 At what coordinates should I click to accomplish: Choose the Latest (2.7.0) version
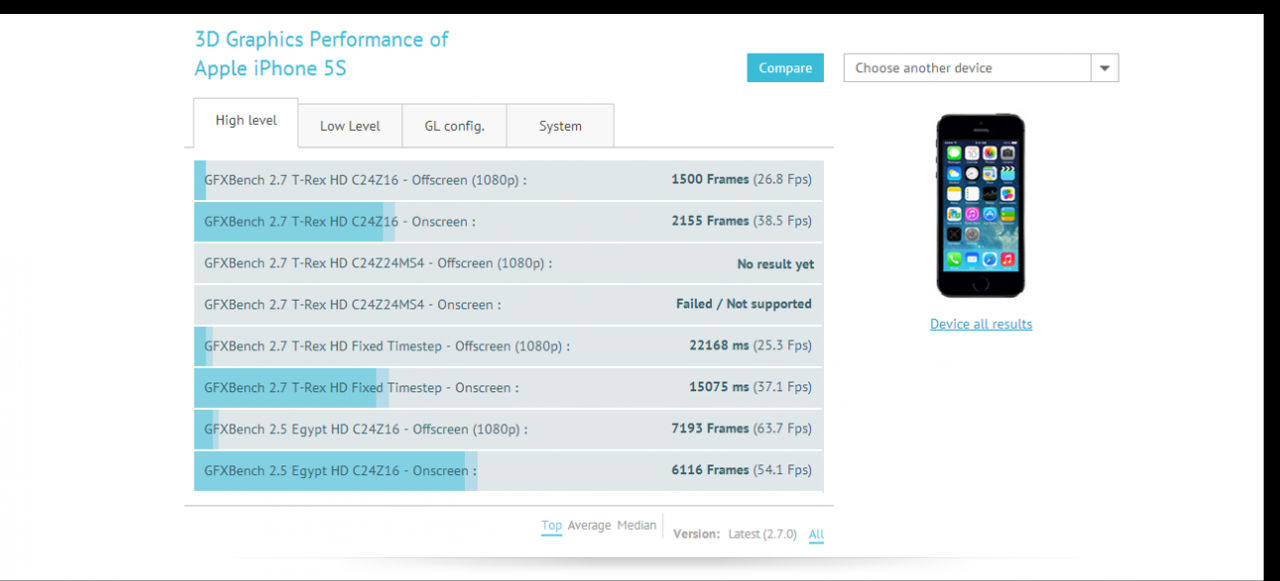click(x=763, y=534)
